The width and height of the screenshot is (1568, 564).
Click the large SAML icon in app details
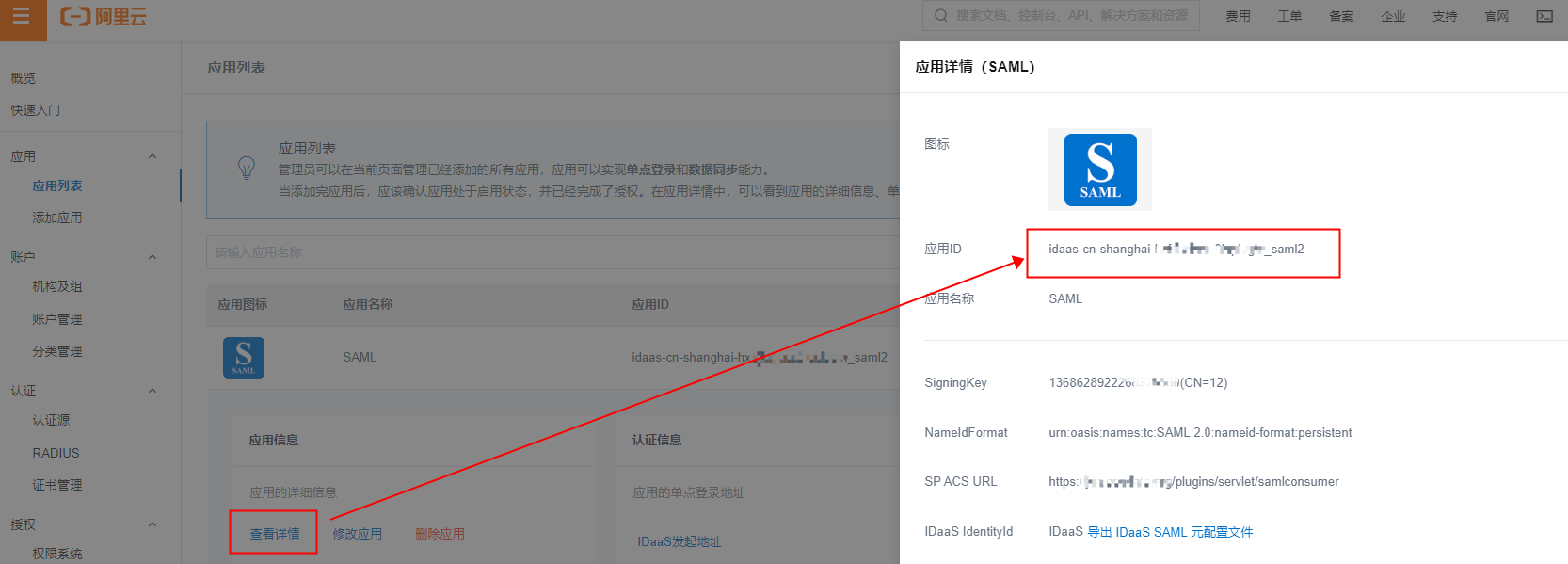click(1100, 169)
